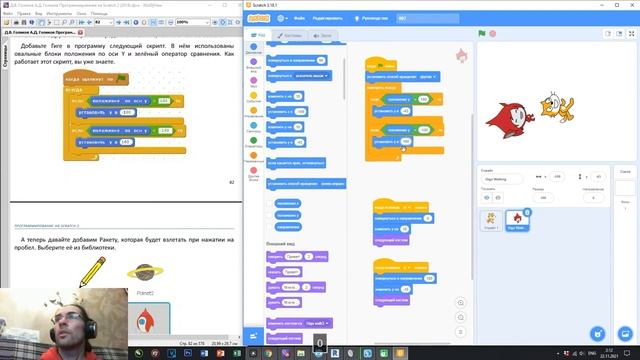Tick the положение y reporter checkbox
Screen dimensions: 640x360
[x=269, y=215]
